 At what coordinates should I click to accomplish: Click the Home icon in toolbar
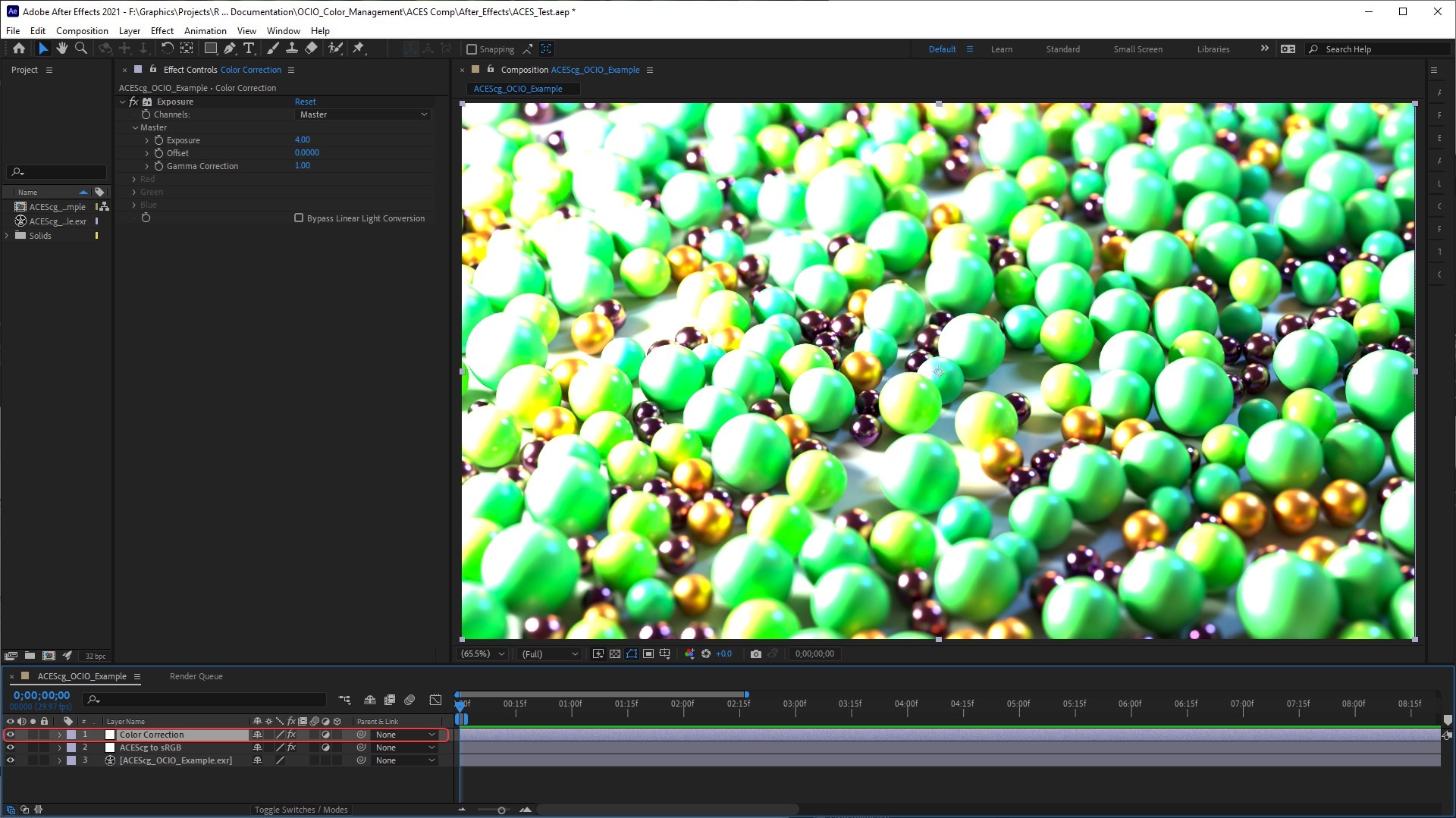pyautogui.click(x=19, y=49)
